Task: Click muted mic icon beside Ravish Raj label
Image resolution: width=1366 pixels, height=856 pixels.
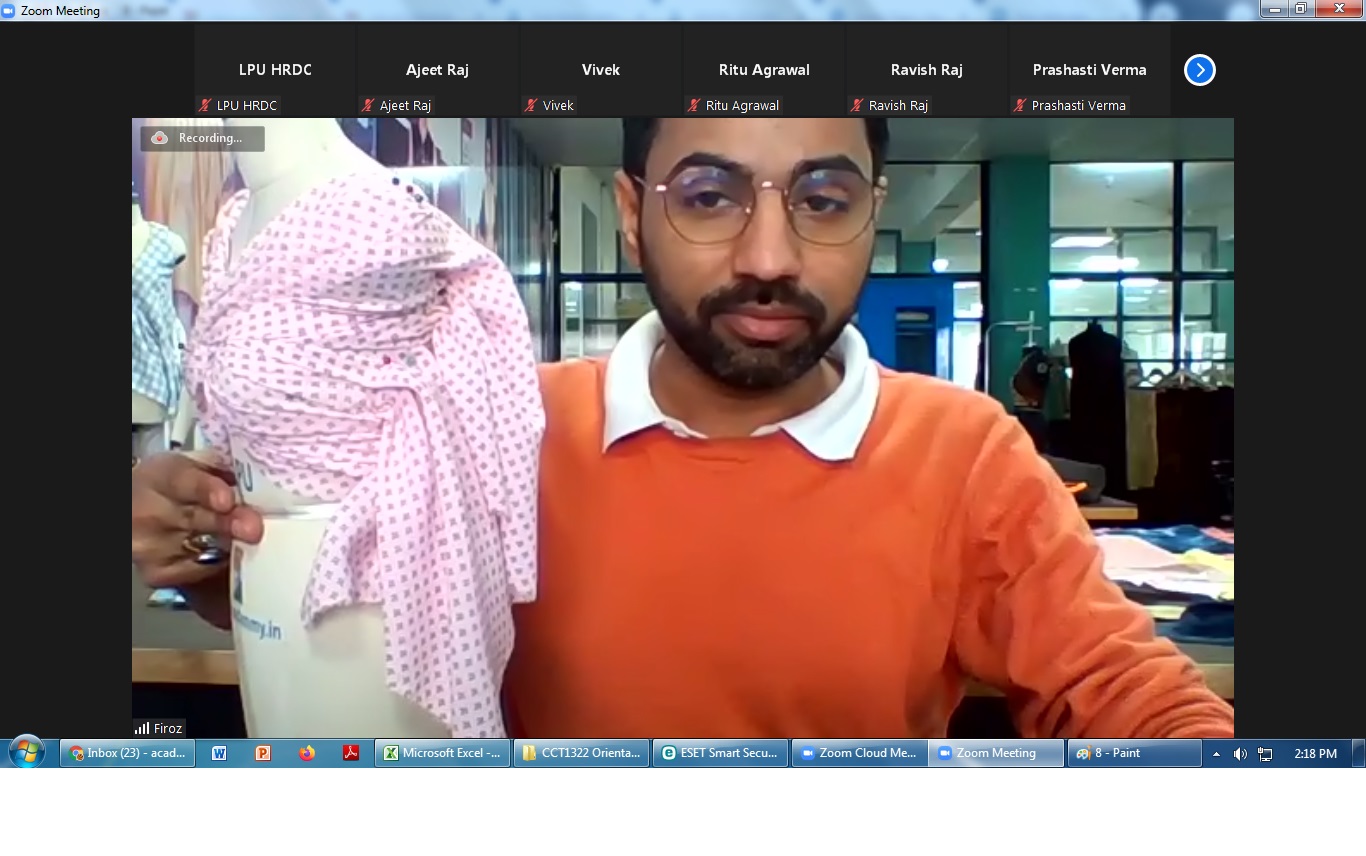Action: click(x=857, y=105)
